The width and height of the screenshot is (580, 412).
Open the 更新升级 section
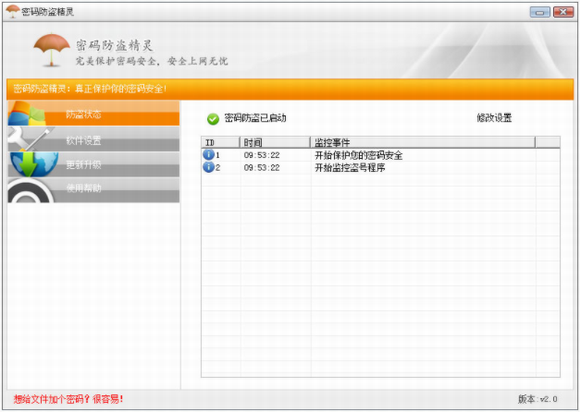[x=94, y=164]
